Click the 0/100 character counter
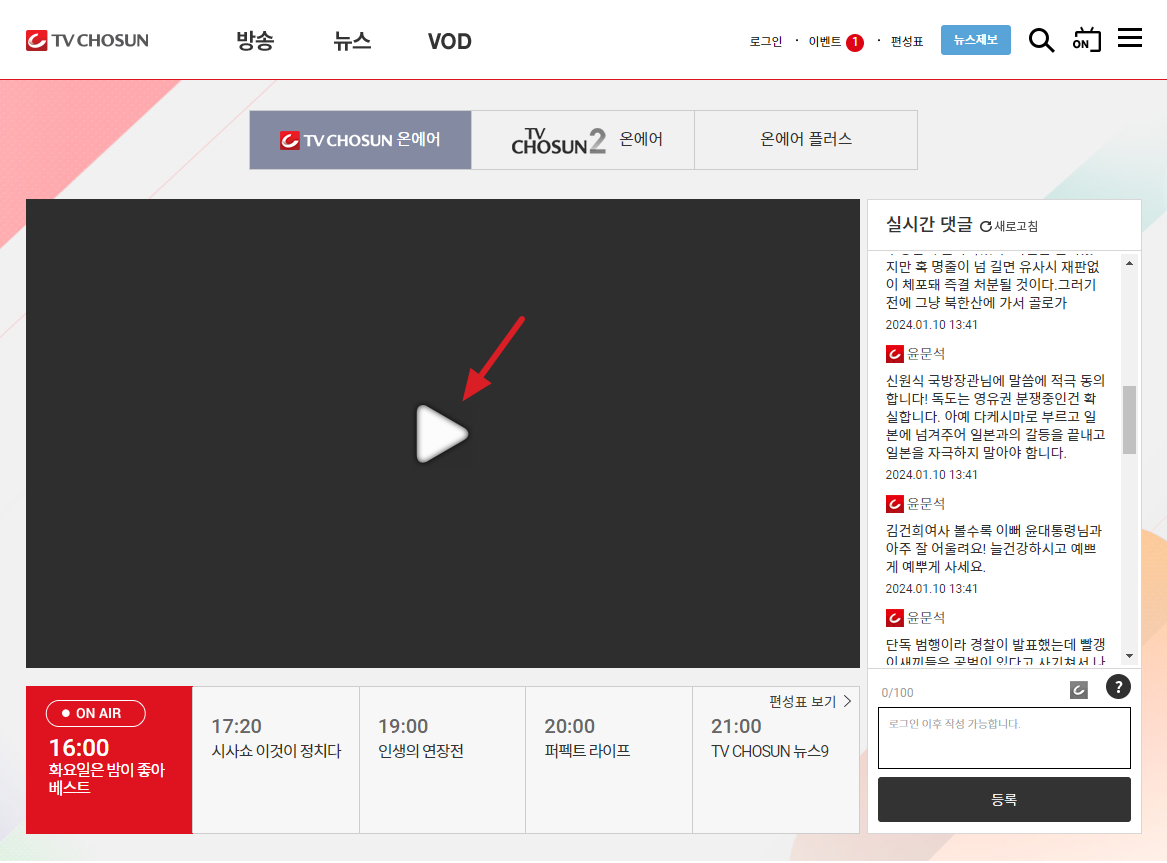This screenshot has width=1167, height=863. pos(898,693)
